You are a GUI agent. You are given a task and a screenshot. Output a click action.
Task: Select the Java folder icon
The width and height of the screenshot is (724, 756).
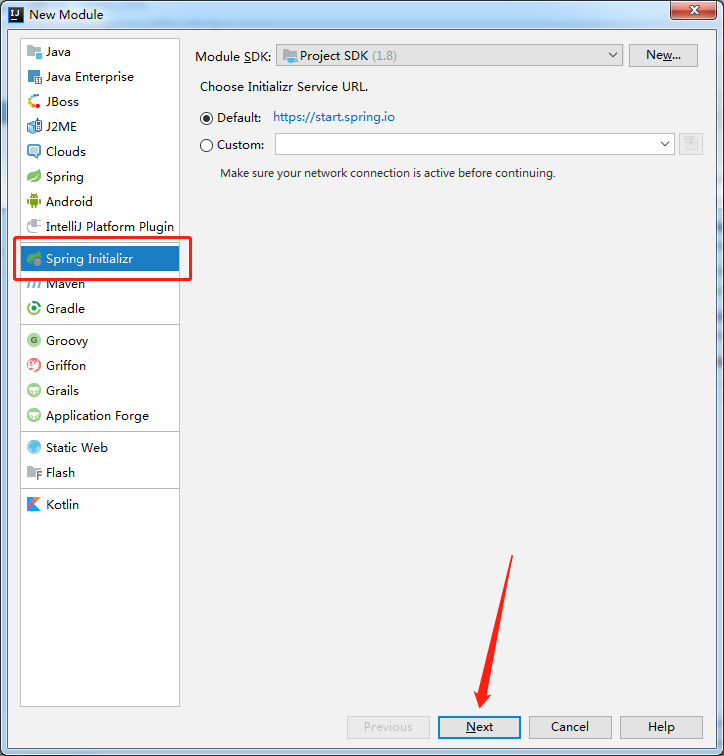click(34, 52)
